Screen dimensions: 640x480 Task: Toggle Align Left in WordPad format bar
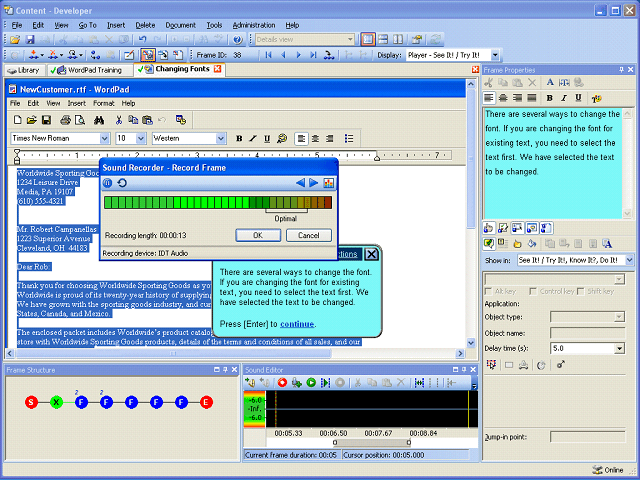pos(301,138)
